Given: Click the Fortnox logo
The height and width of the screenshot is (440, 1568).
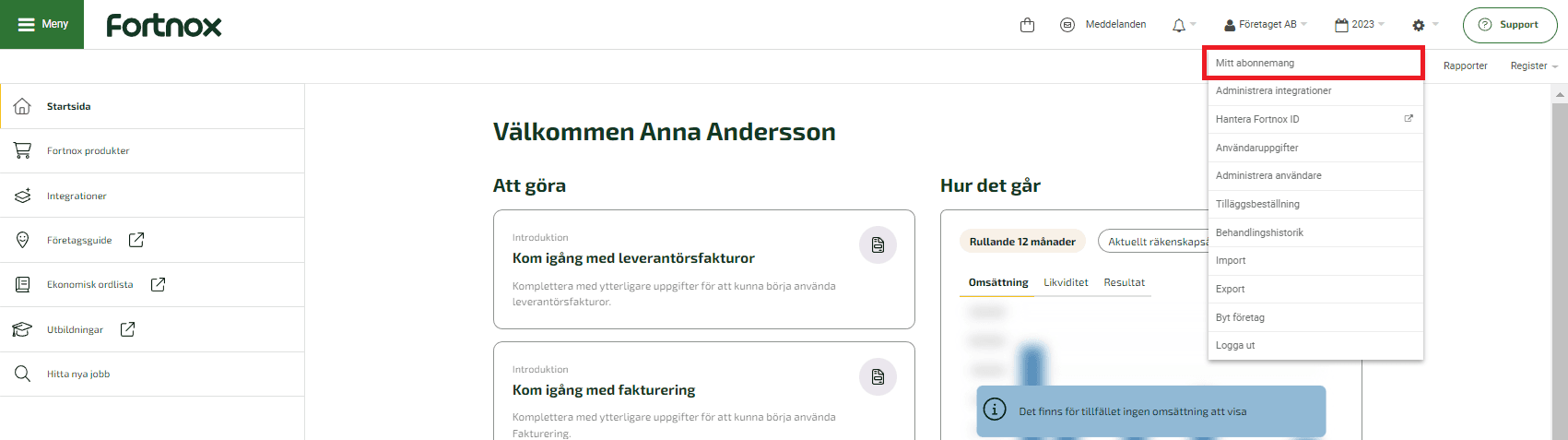Looking at the screenshot, I should [164, 25].
